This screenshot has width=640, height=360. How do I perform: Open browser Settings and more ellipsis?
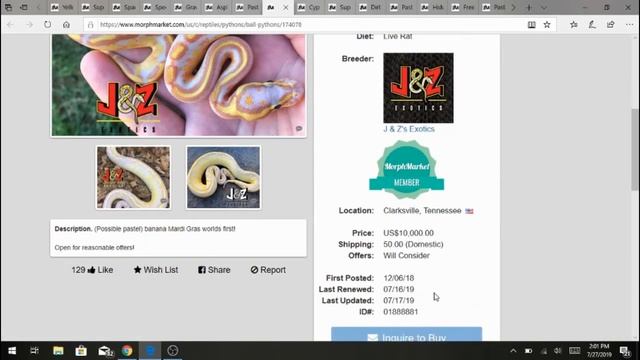click(x=629, y=24)
